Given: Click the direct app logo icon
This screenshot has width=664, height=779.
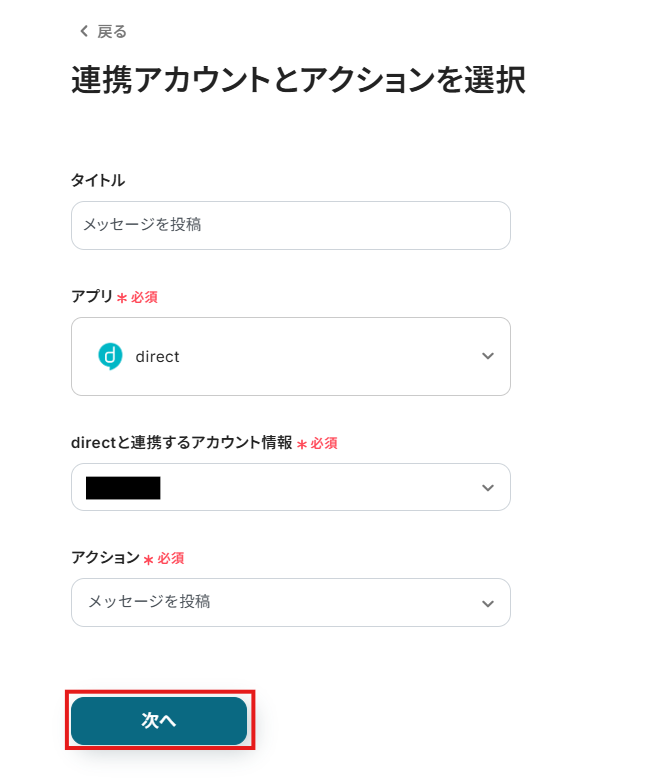Looking at the screenshot, I should point(110,356).
